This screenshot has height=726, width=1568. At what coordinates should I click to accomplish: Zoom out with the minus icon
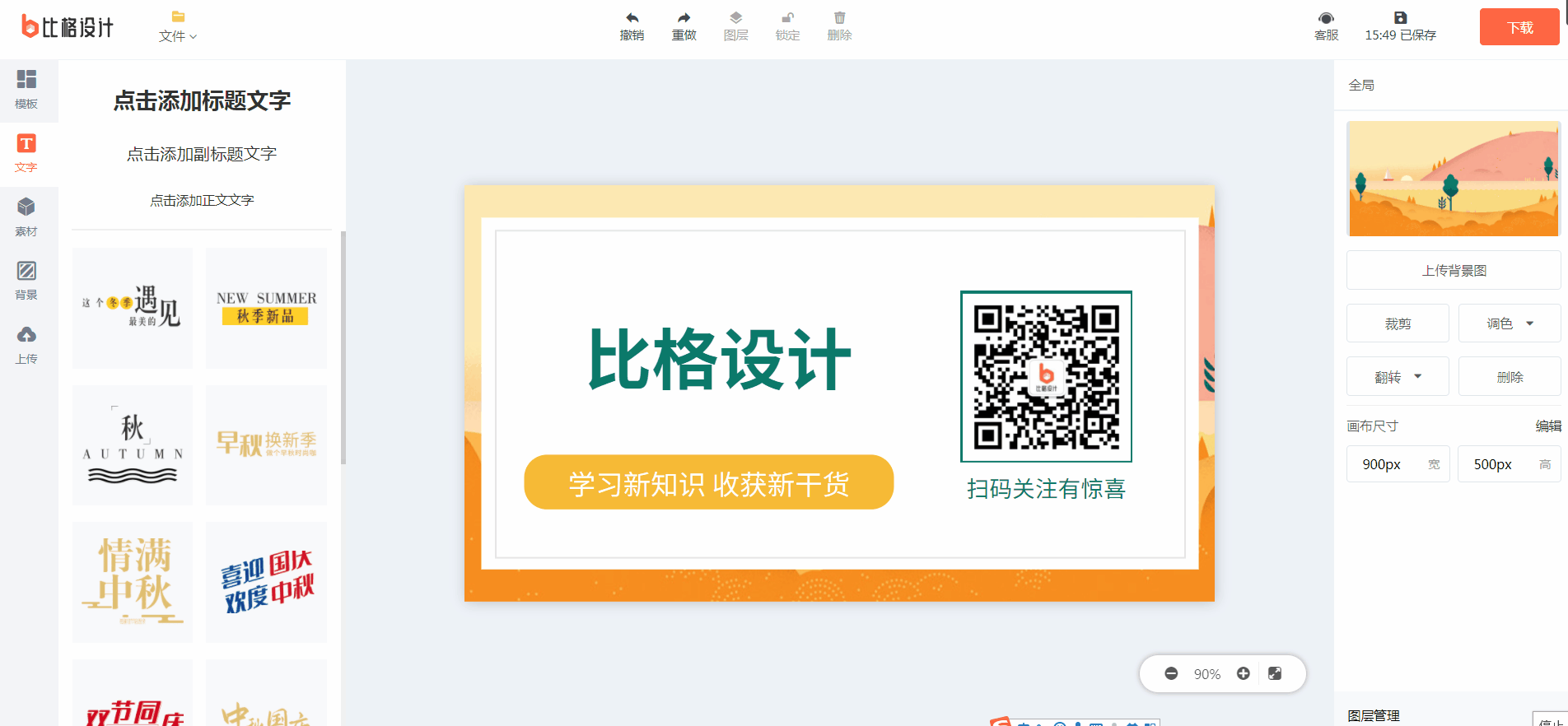(x=1171, y=673)
